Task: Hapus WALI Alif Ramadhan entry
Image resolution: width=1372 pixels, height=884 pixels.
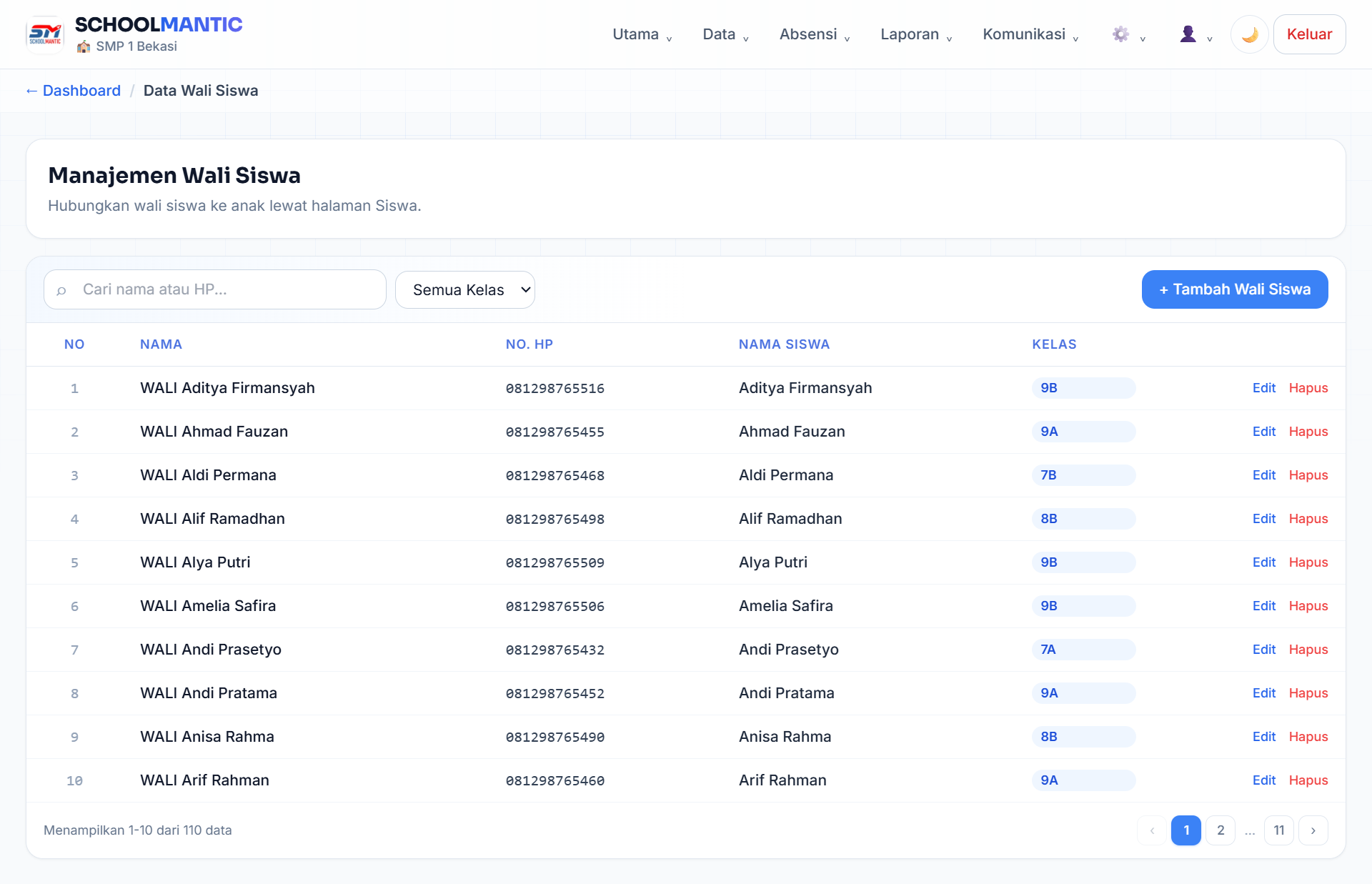Action: click(x=1308, y=519)
